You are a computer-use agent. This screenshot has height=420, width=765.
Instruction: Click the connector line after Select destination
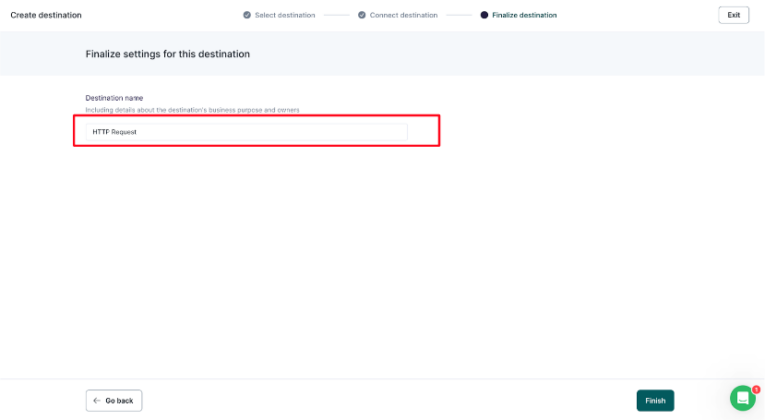336,15
